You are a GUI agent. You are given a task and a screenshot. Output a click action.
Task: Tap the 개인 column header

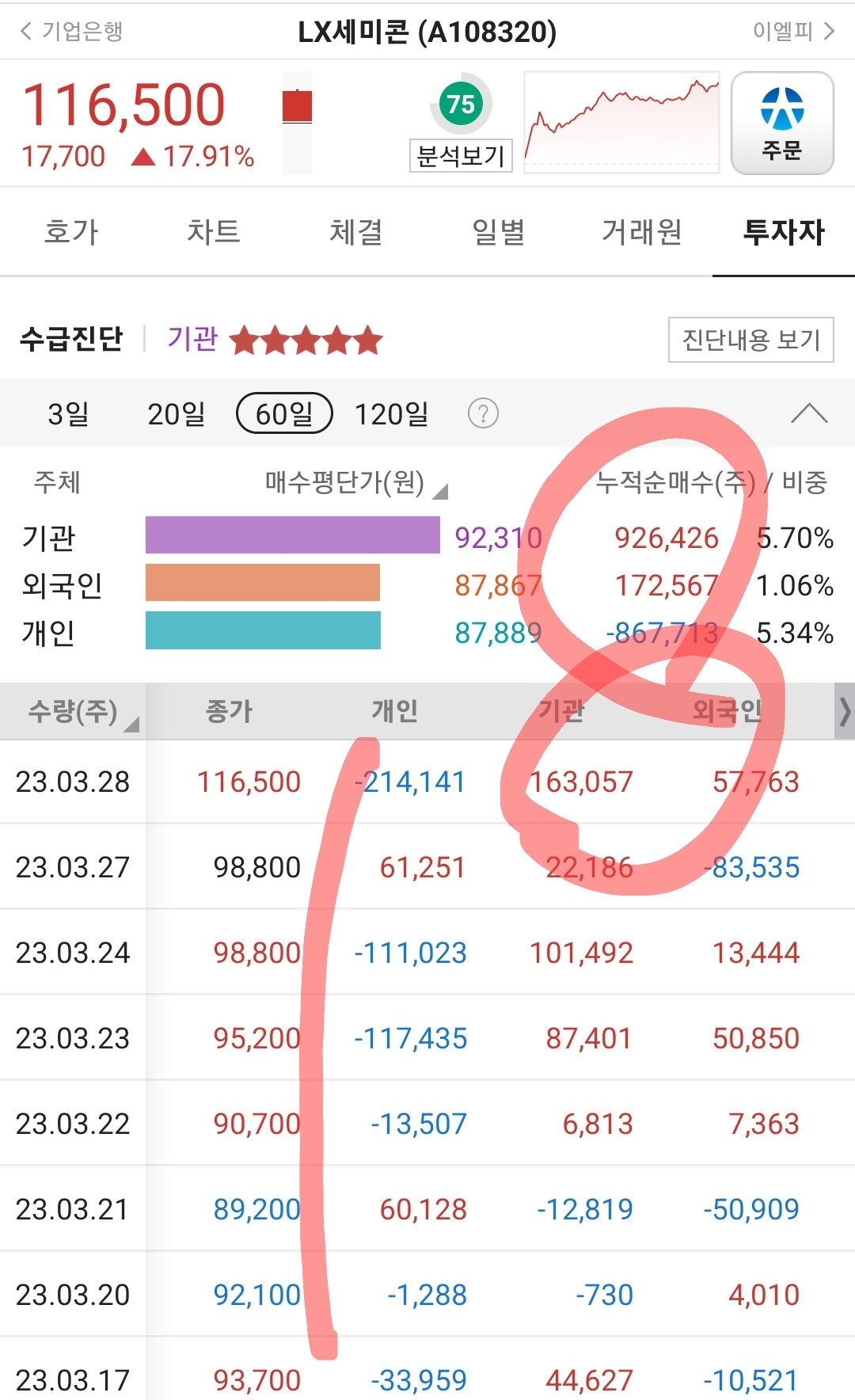(x=395, y=711)
